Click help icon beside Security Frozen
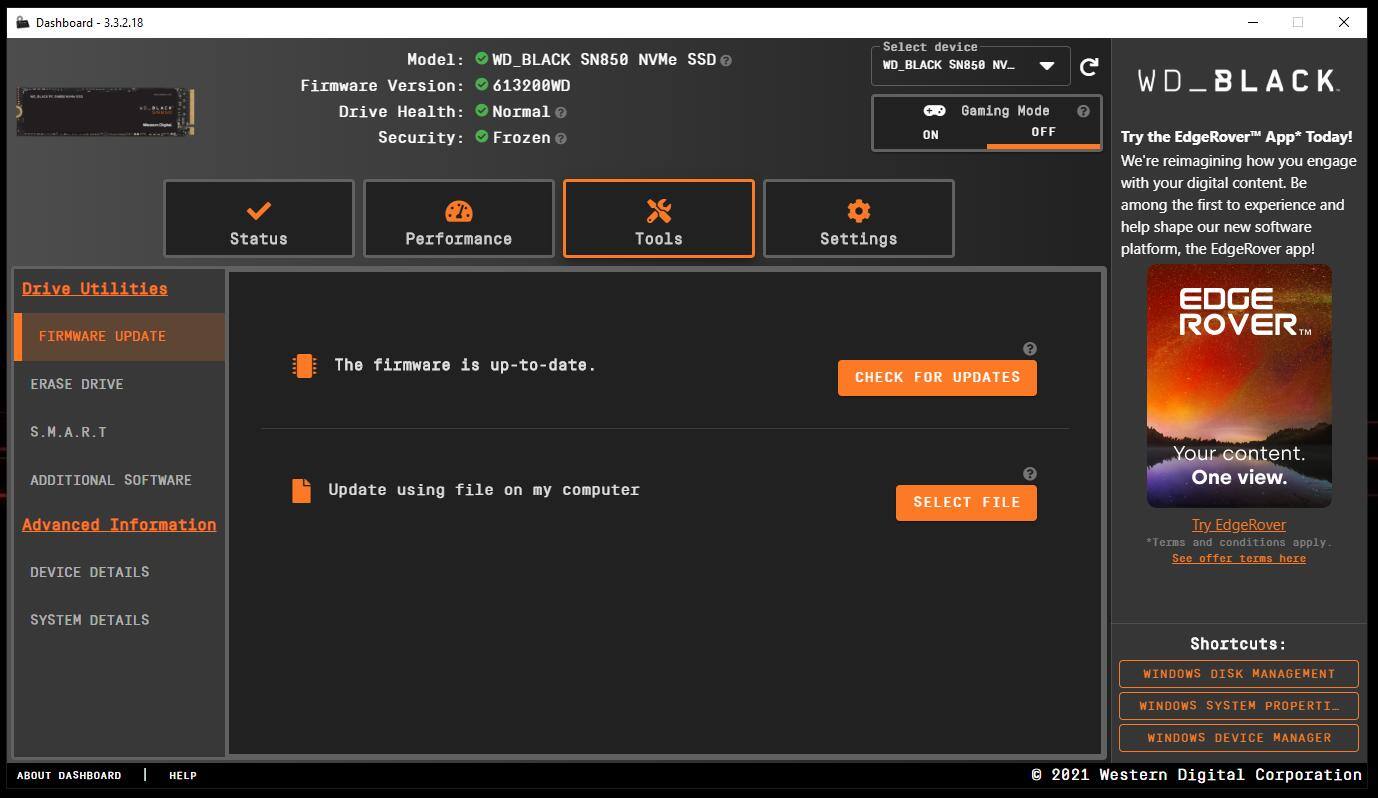The image size is (1378, 798). pyautogui.click(x=561, y=139)
